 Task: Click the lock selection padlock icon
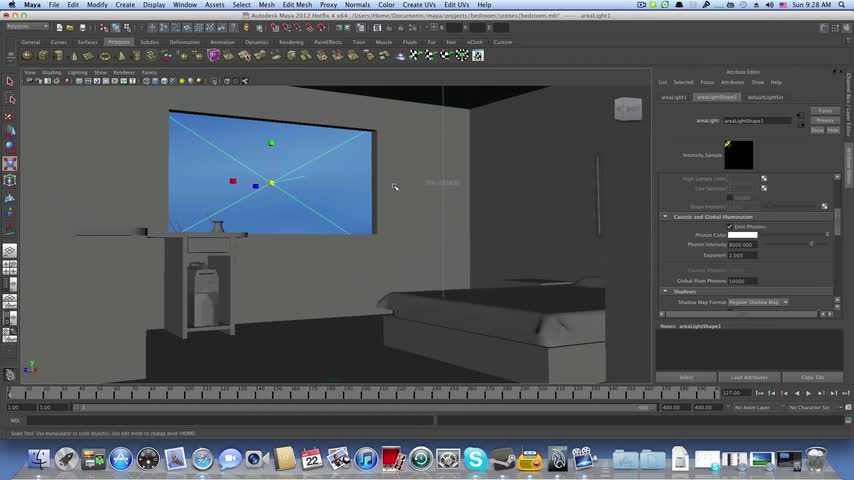click(246, 27)
